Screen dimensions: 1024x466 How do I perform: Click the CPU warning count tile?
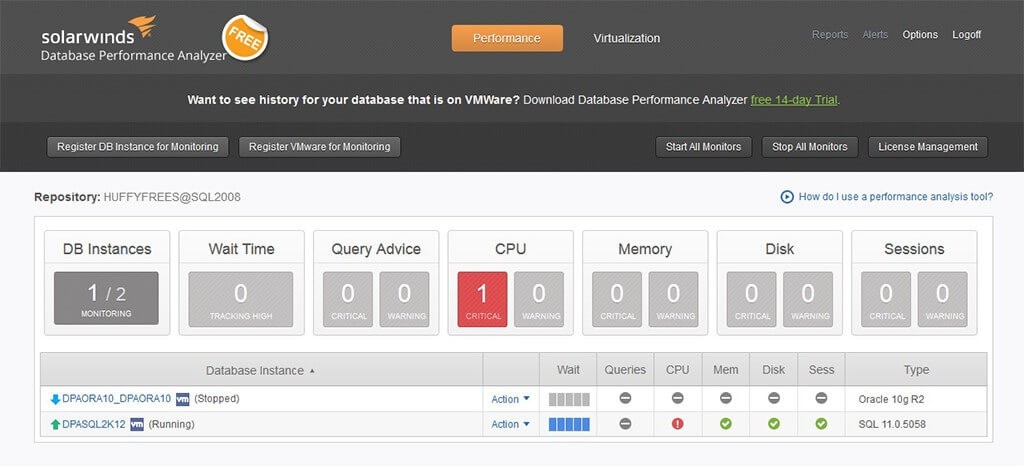[539, 299]
